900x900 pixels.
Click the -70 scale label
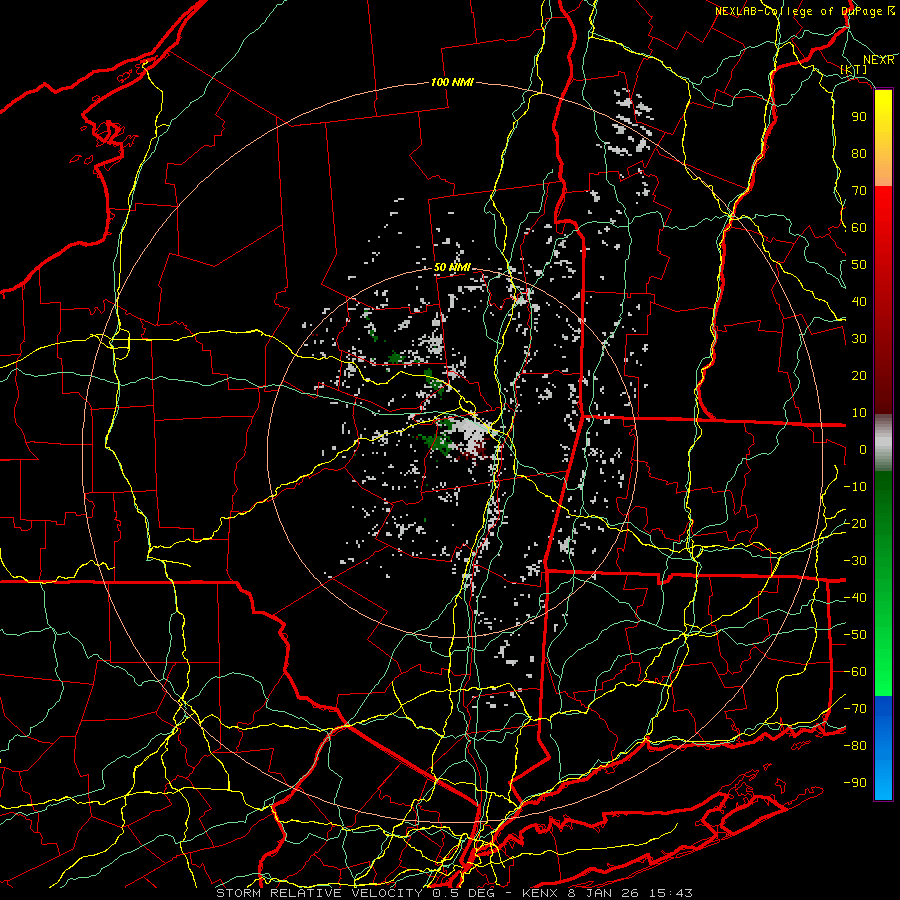[855, 709]
